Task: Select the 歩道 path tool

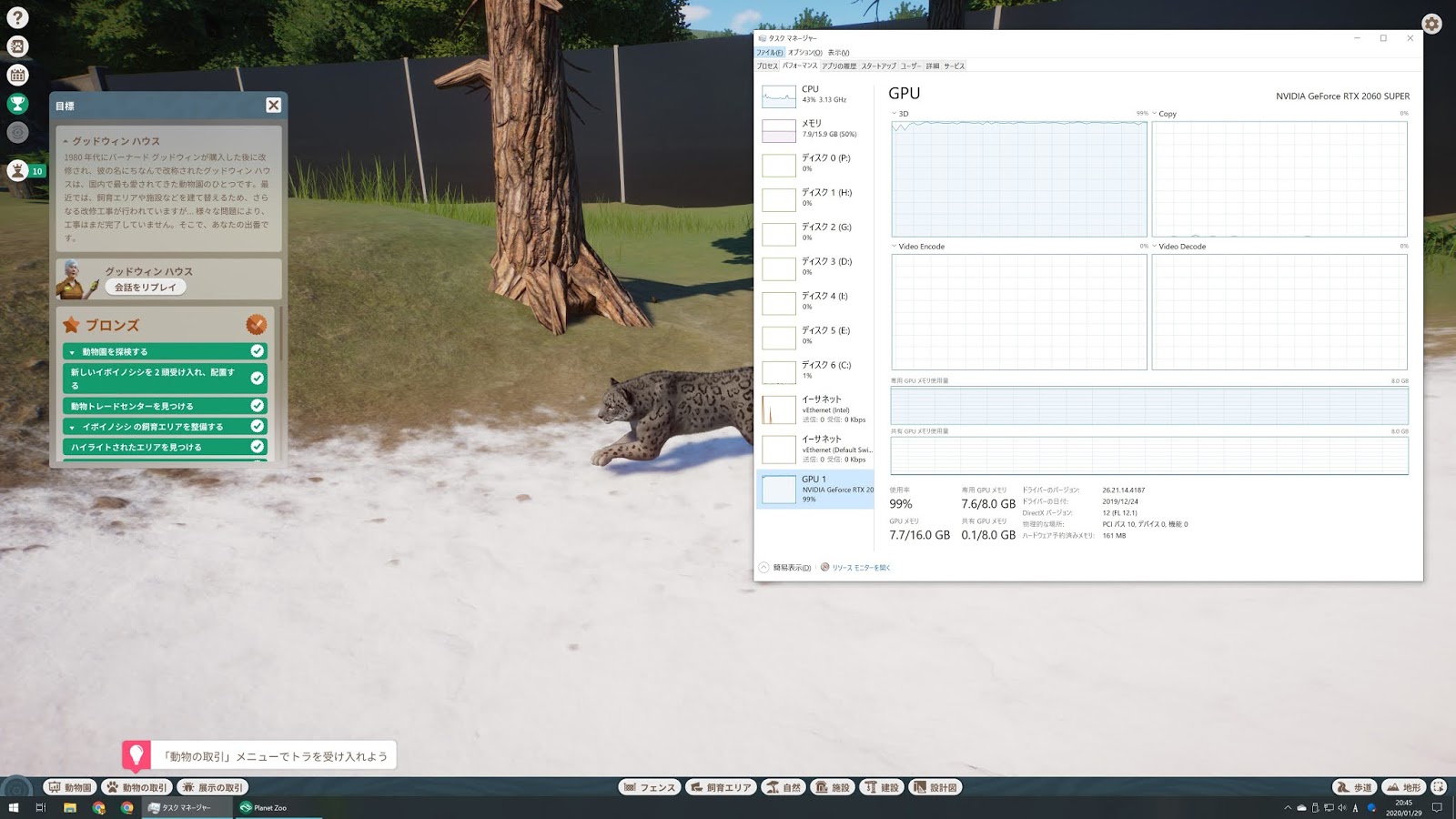Action: tap(1354, 787)
